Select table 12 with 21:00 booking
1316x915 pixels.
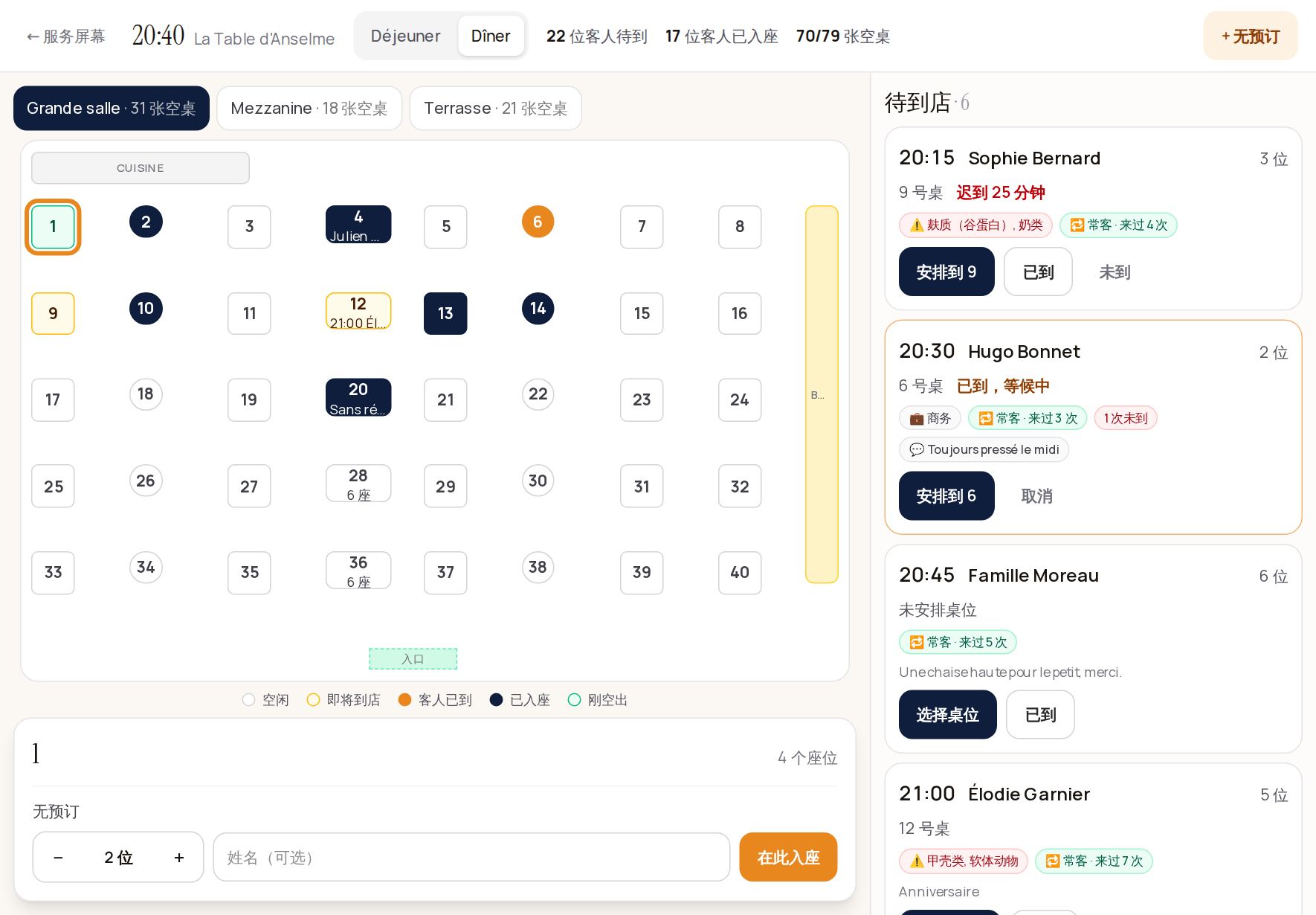click(358, 311)
